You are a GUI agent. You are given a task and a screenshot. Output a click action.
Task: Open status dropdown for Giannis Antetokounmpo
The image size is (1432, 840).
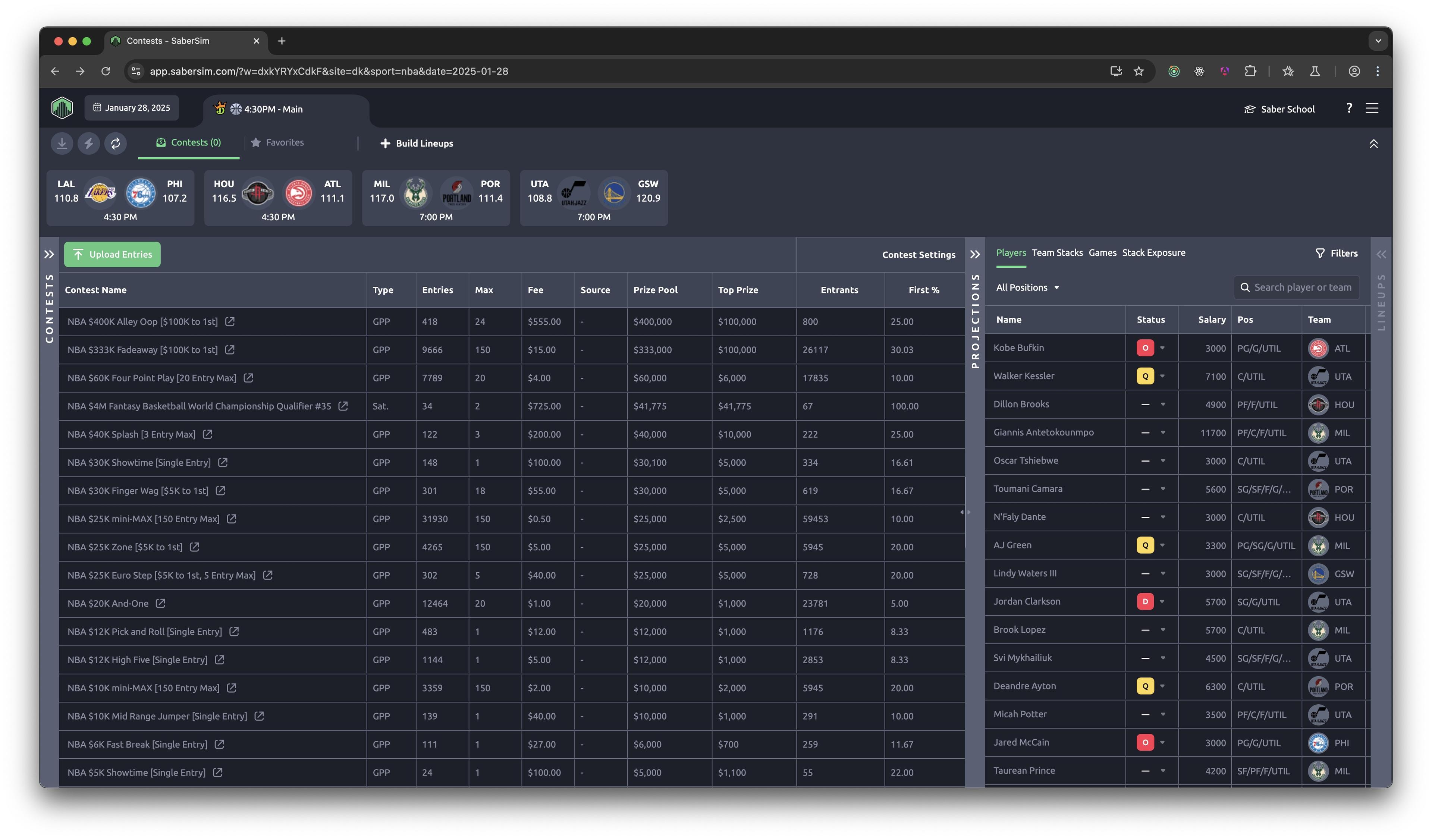[1163, 433]
